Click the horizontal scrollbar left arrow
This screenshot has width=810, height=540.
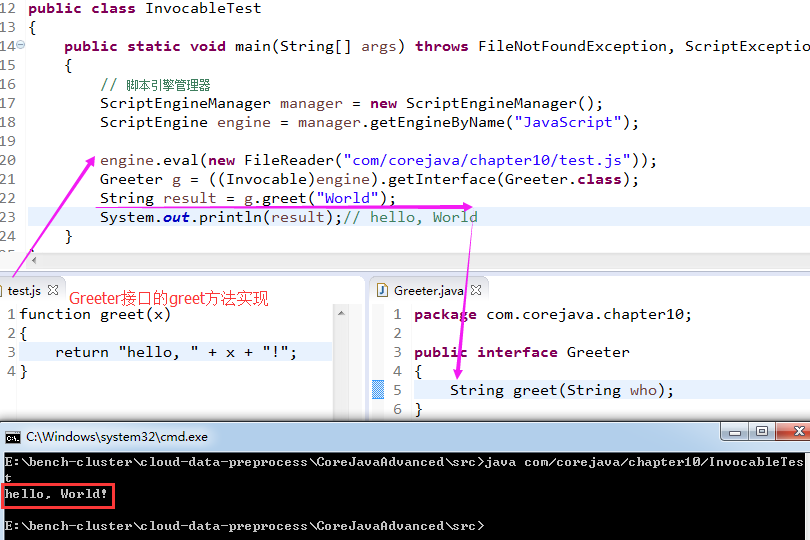click(x=34, y=260)
